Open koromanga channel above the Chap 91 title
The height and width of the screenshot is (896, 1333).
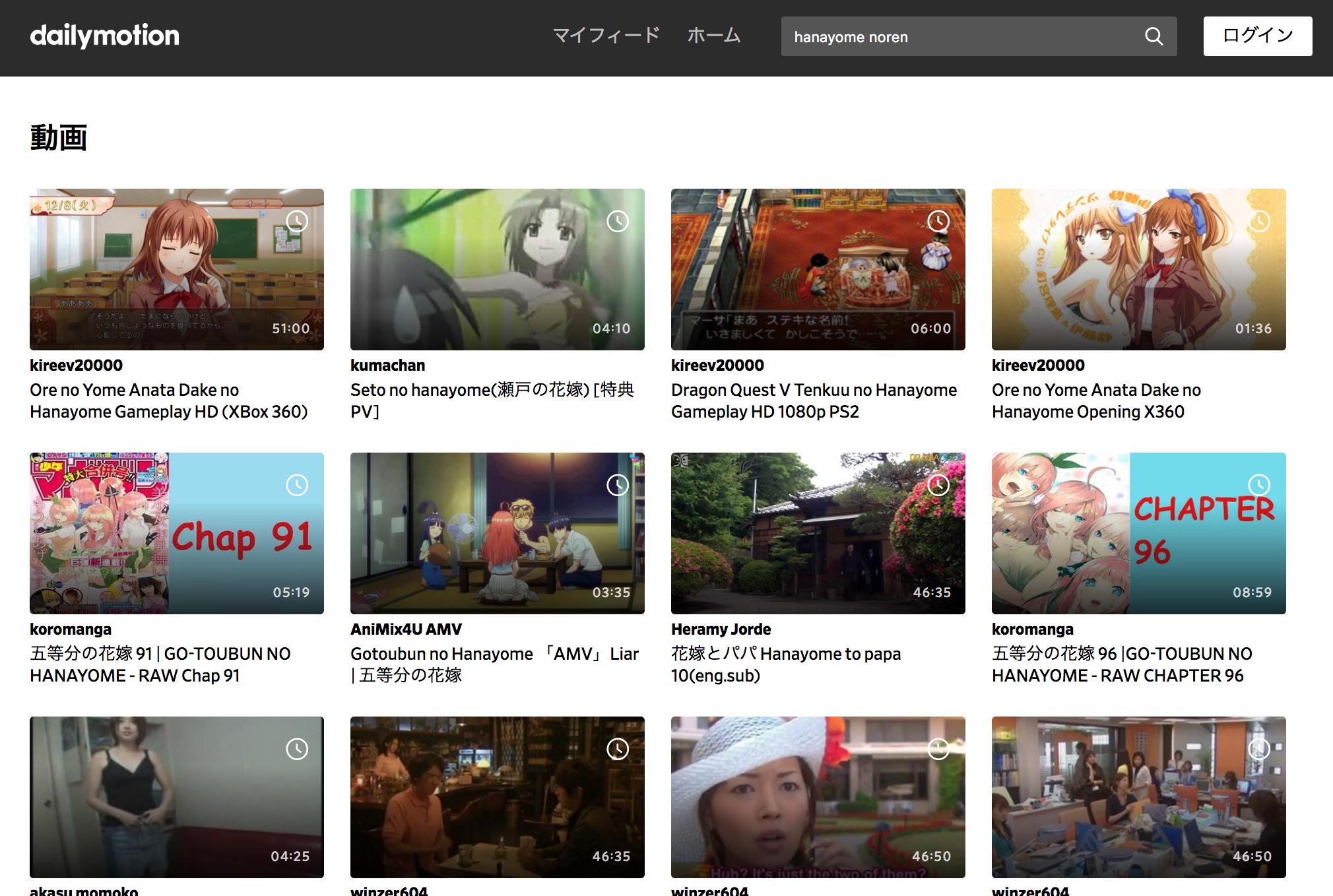(71, 629)
